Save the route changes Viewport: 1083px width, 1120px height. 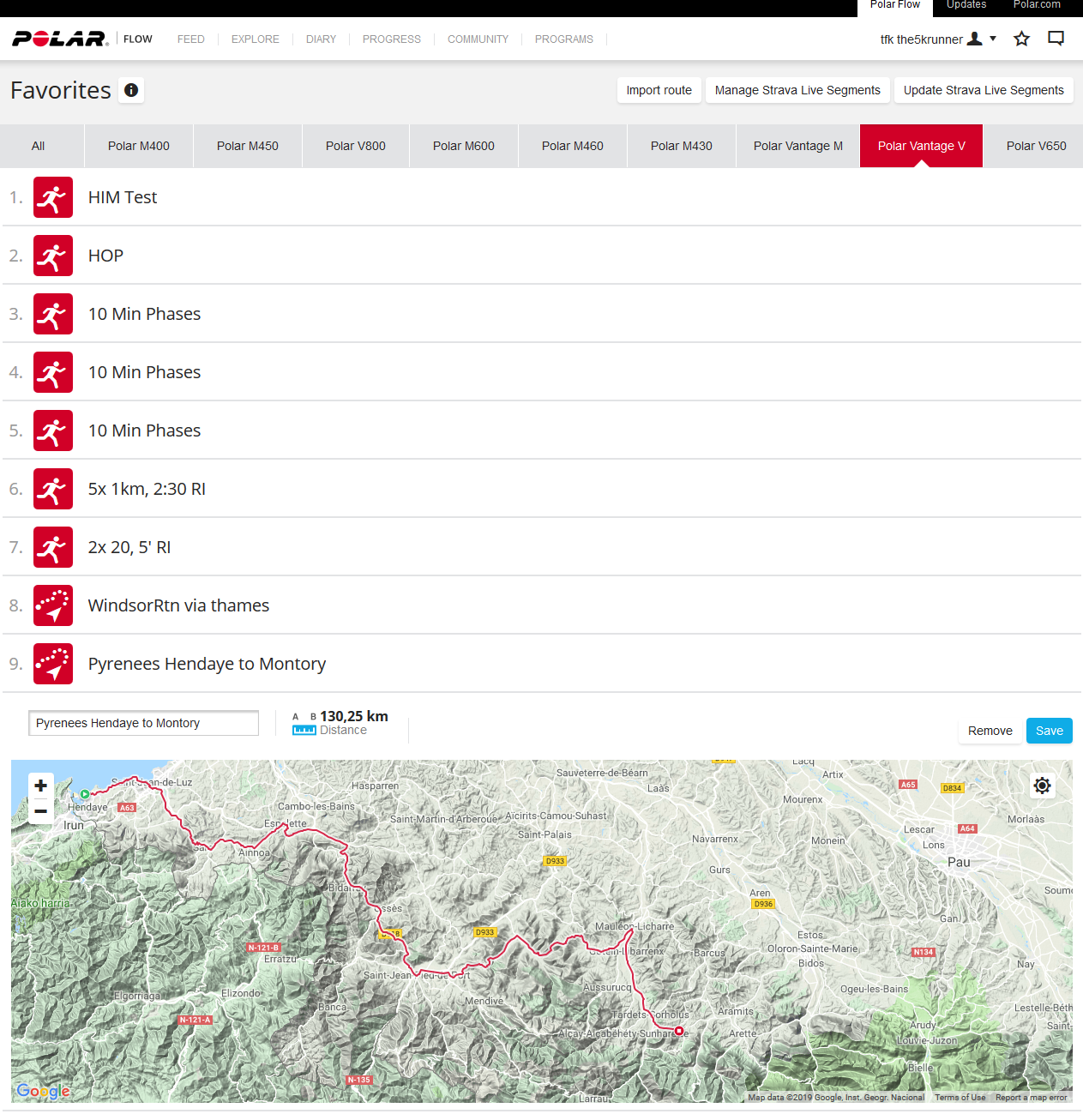(1050, 731)
